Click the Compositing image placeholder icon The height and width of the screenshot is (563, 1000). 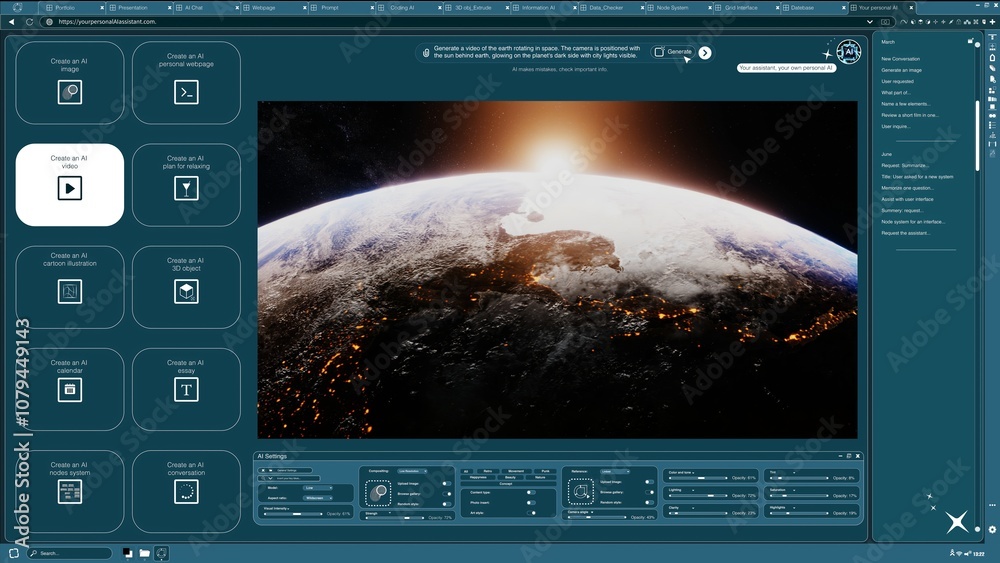click(378, 493)
